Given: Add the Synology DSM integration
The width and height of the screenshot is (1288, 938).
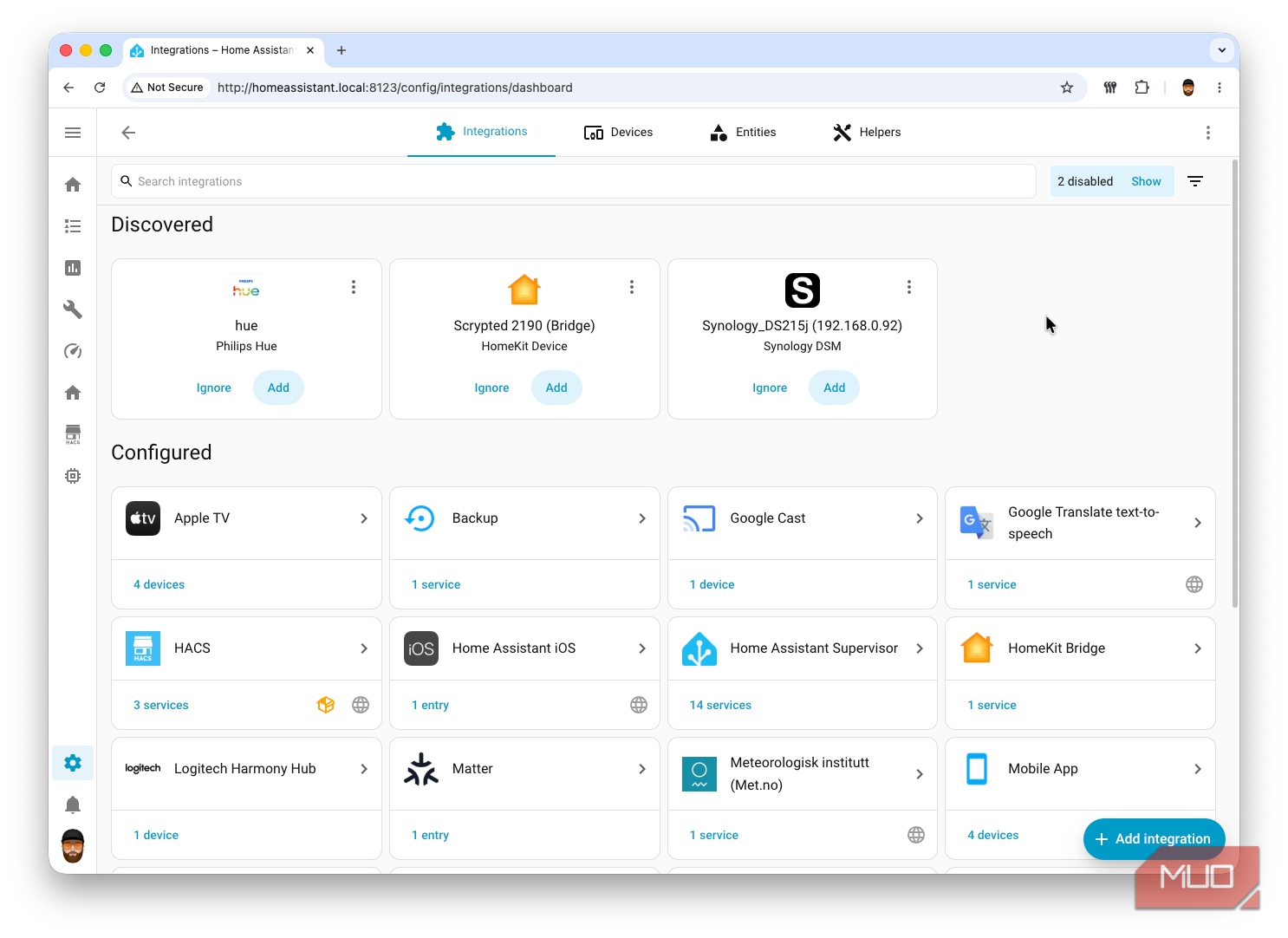Looking at the screenshot, I should [x=835, y=388].
